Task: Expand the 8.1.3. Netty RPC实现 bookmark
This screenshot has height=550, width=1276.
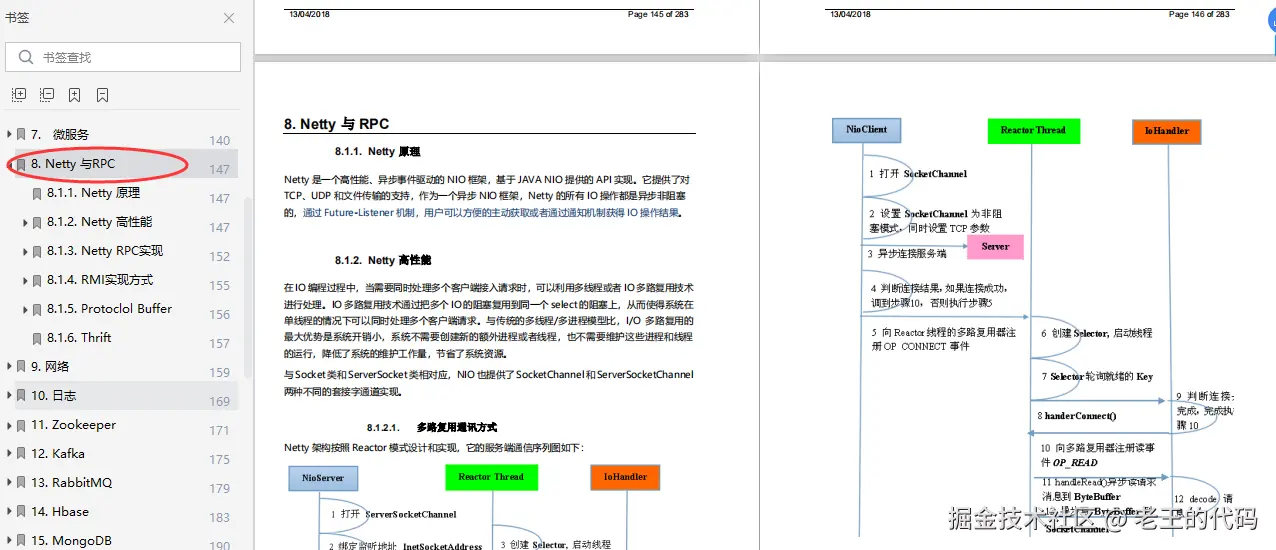Action: [x=25, y=251]
